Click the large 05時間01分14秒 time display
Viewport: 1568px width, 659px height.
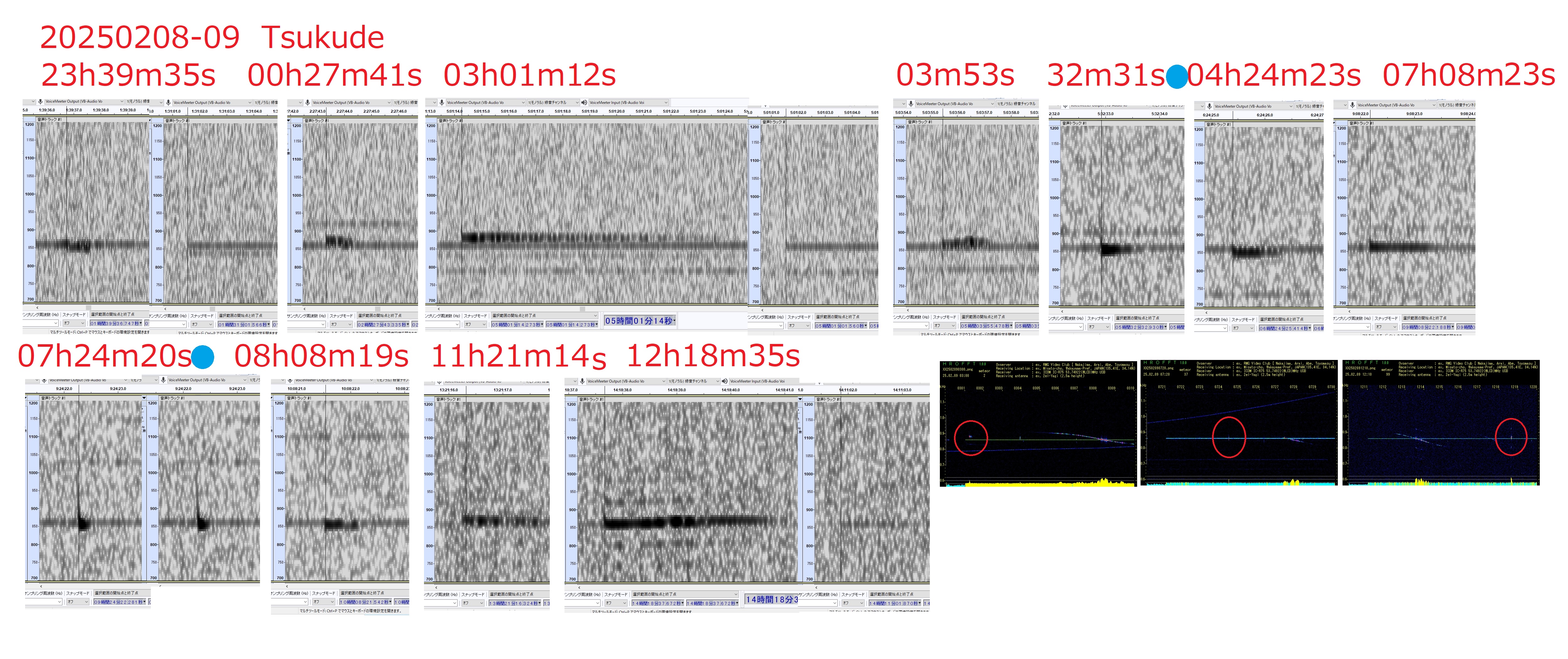[x=640, y=321]
